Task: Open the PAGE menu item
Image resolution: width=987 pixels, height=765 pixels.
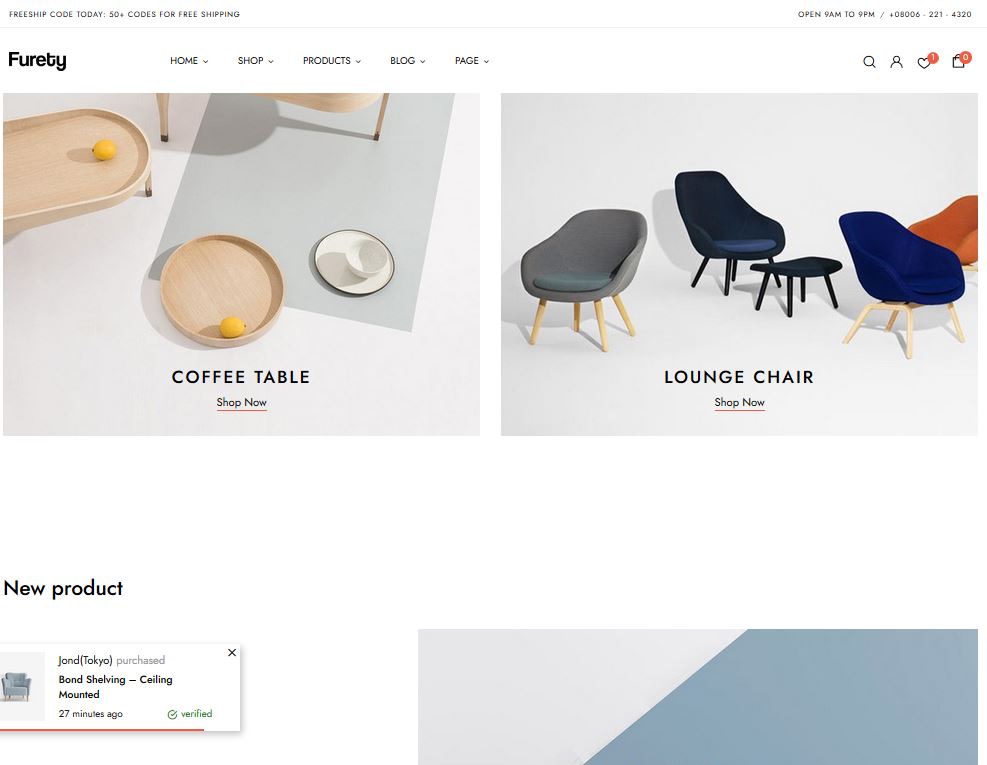Action: tap(471, 61)
